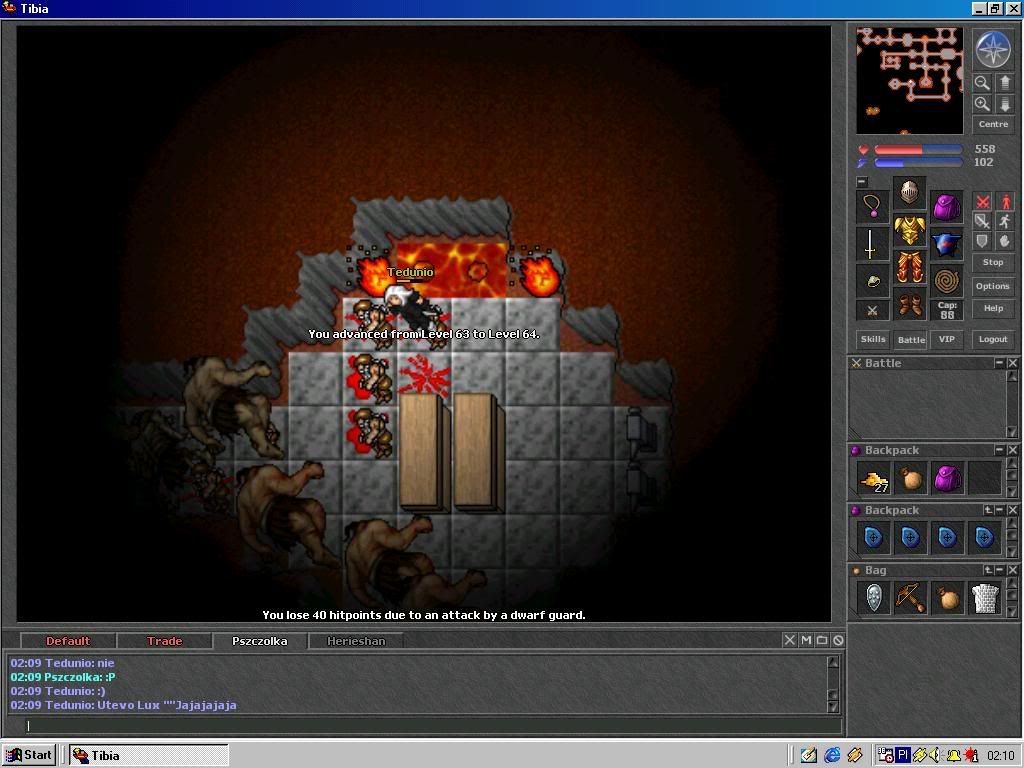
Task: Select the golden armor in body slot
Action: tap(909, 230)
